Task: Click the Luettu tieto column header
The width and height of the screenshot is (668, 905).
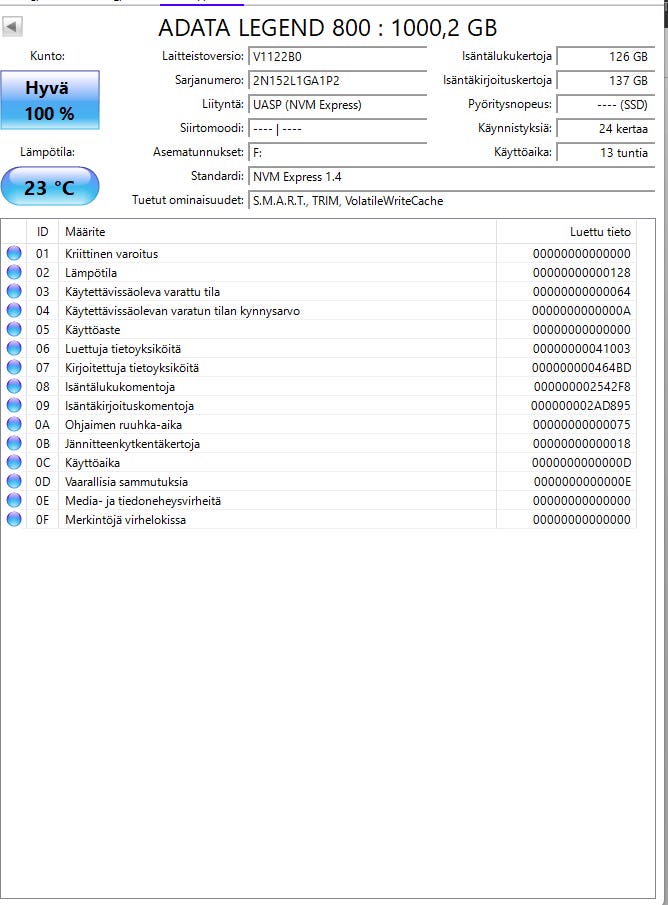Action: tap(566, 231)
